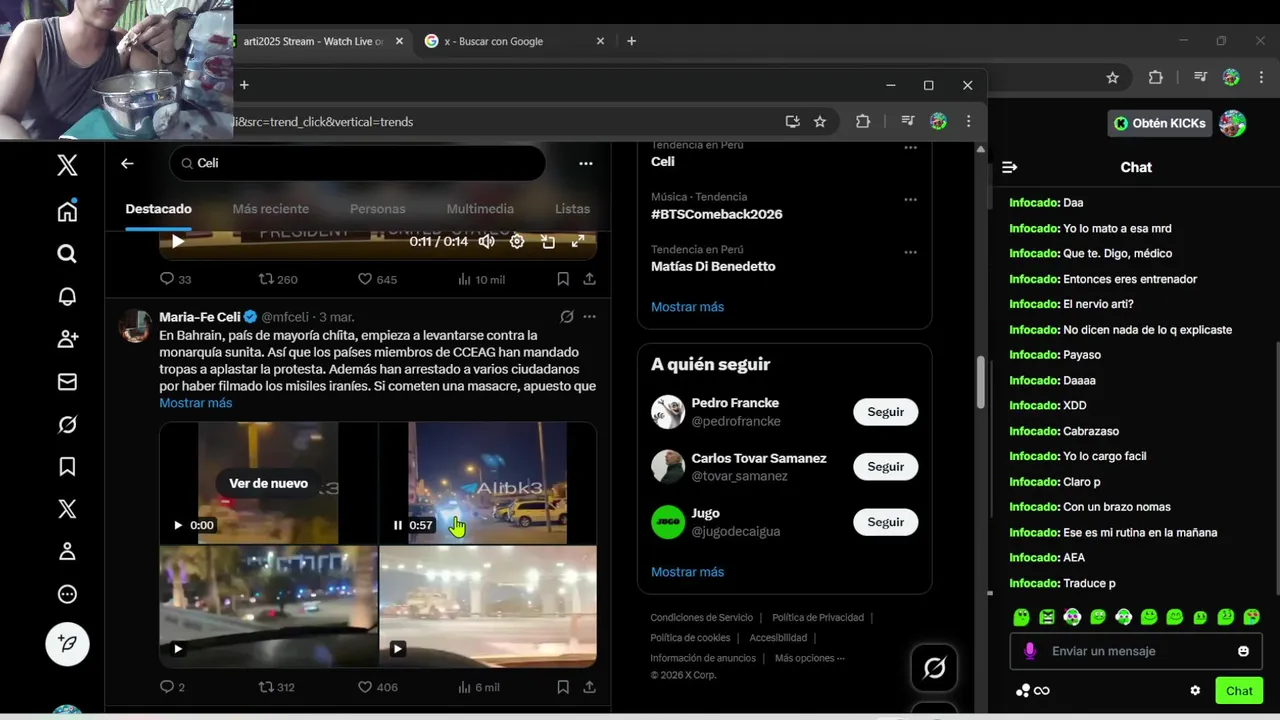This screenshot has width=1280, height=720.
Task: Open Profile icon in sidebar
Action: click(x=67, y=551)
